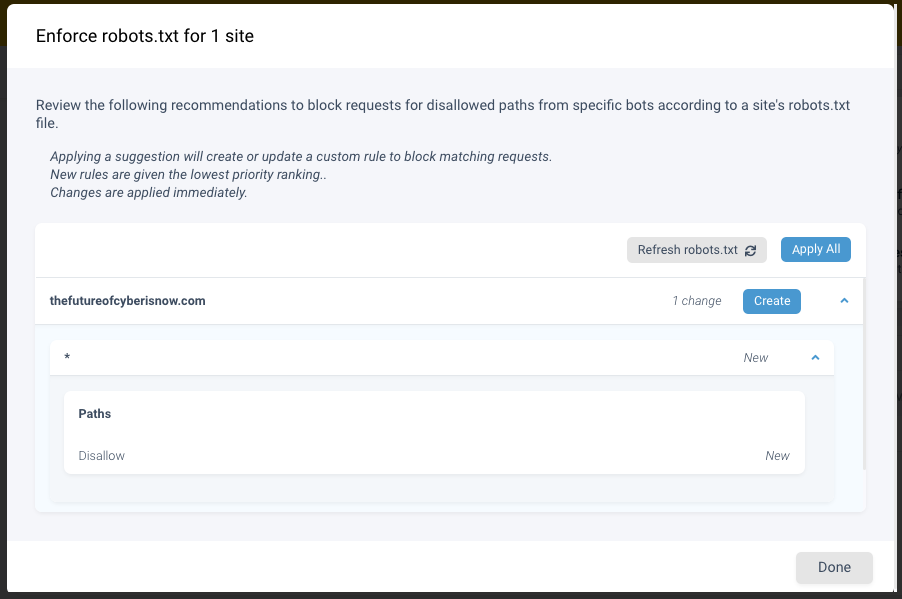902x599 pixels.
Task: Click the New status on asterisk row
Action: pos(755,358)
